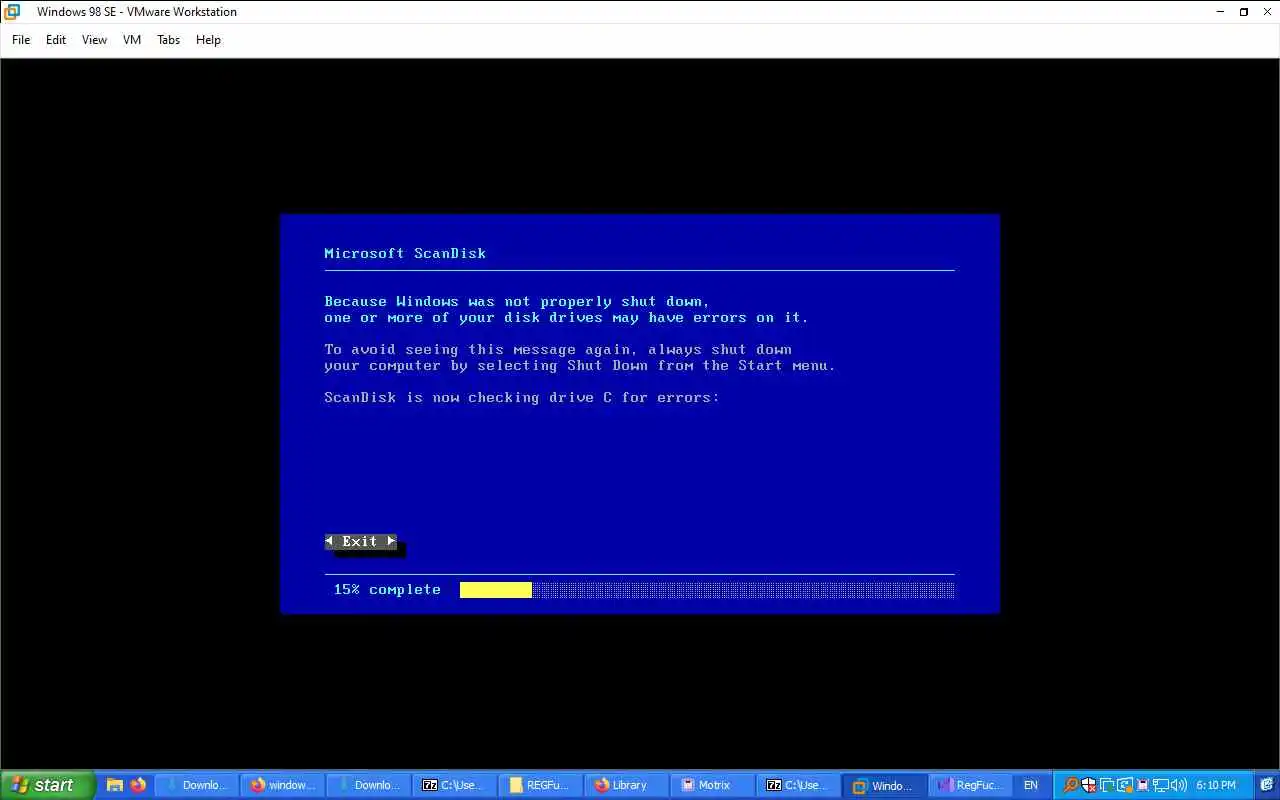Click the Windows Start button
The height and width of the screenshot is (800, 1280).
pyautogui.click(x=47, y=785)
